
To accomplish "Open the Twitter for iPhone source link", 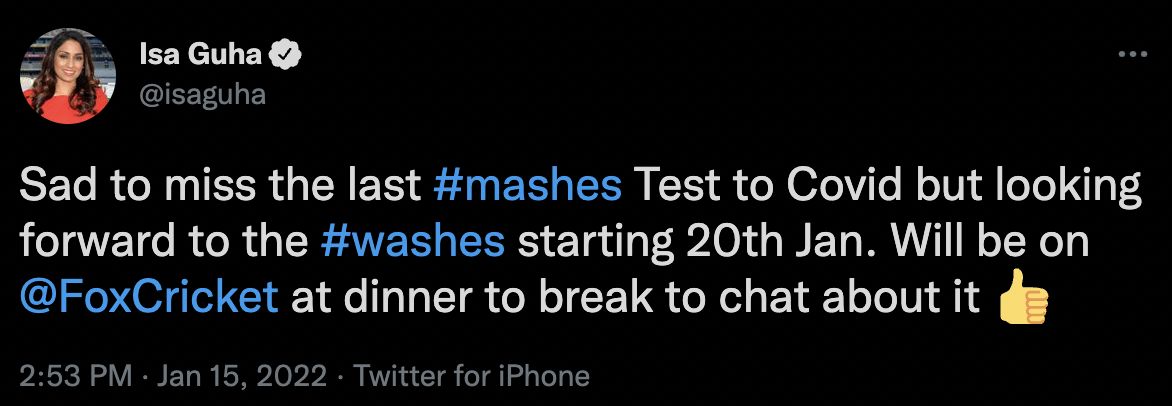I will pos(471,376).
